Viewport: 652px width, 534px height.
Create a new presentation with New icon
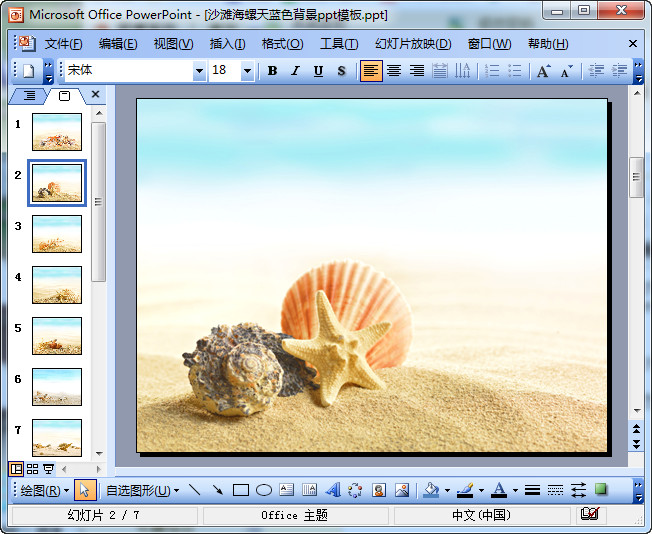point(28,71)
